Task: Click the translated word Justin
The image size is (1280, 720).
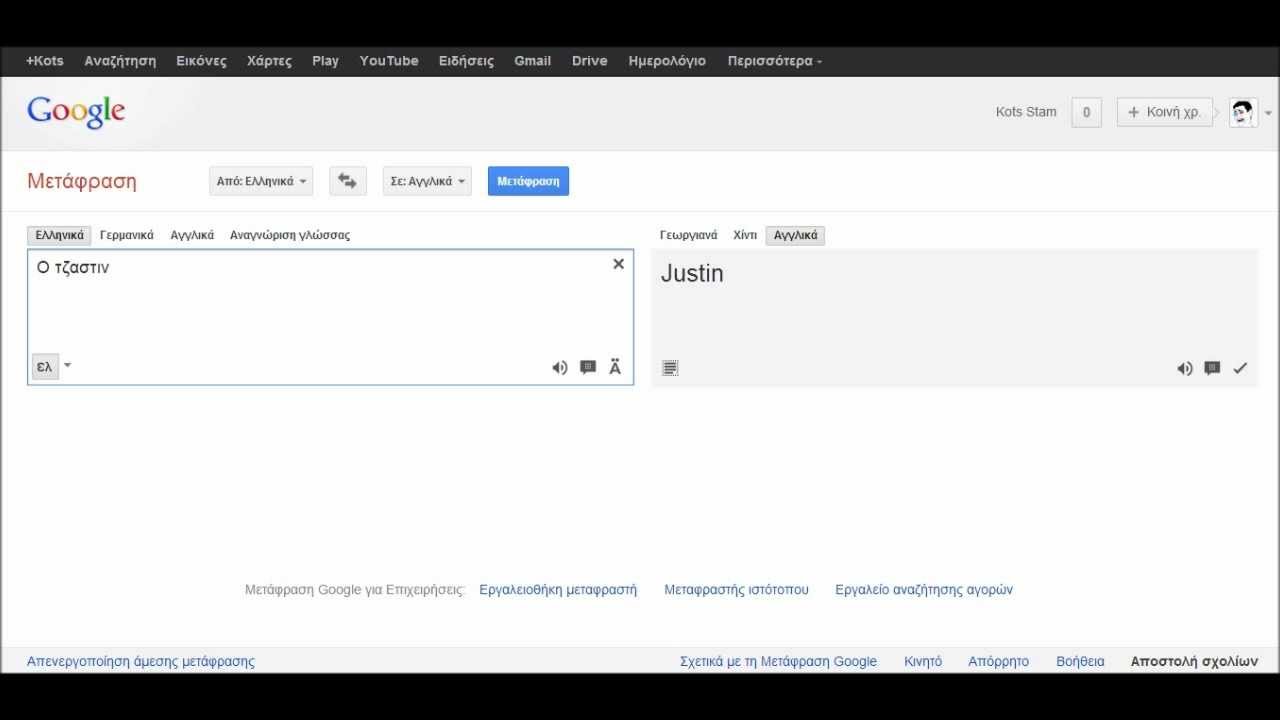Action: (692, 273)
